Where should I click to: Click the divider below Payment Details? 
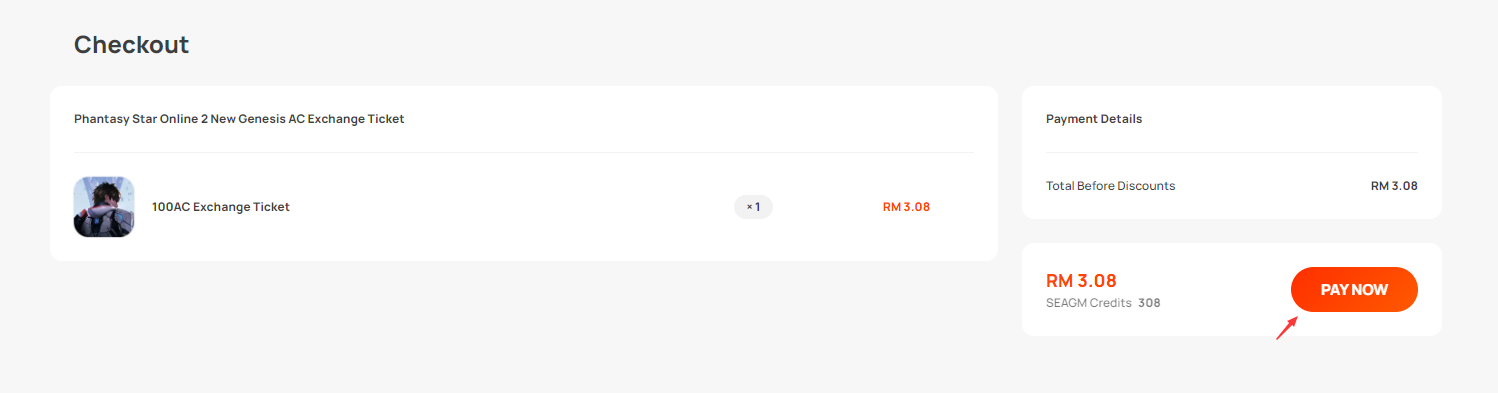(x=1232, y=152)
